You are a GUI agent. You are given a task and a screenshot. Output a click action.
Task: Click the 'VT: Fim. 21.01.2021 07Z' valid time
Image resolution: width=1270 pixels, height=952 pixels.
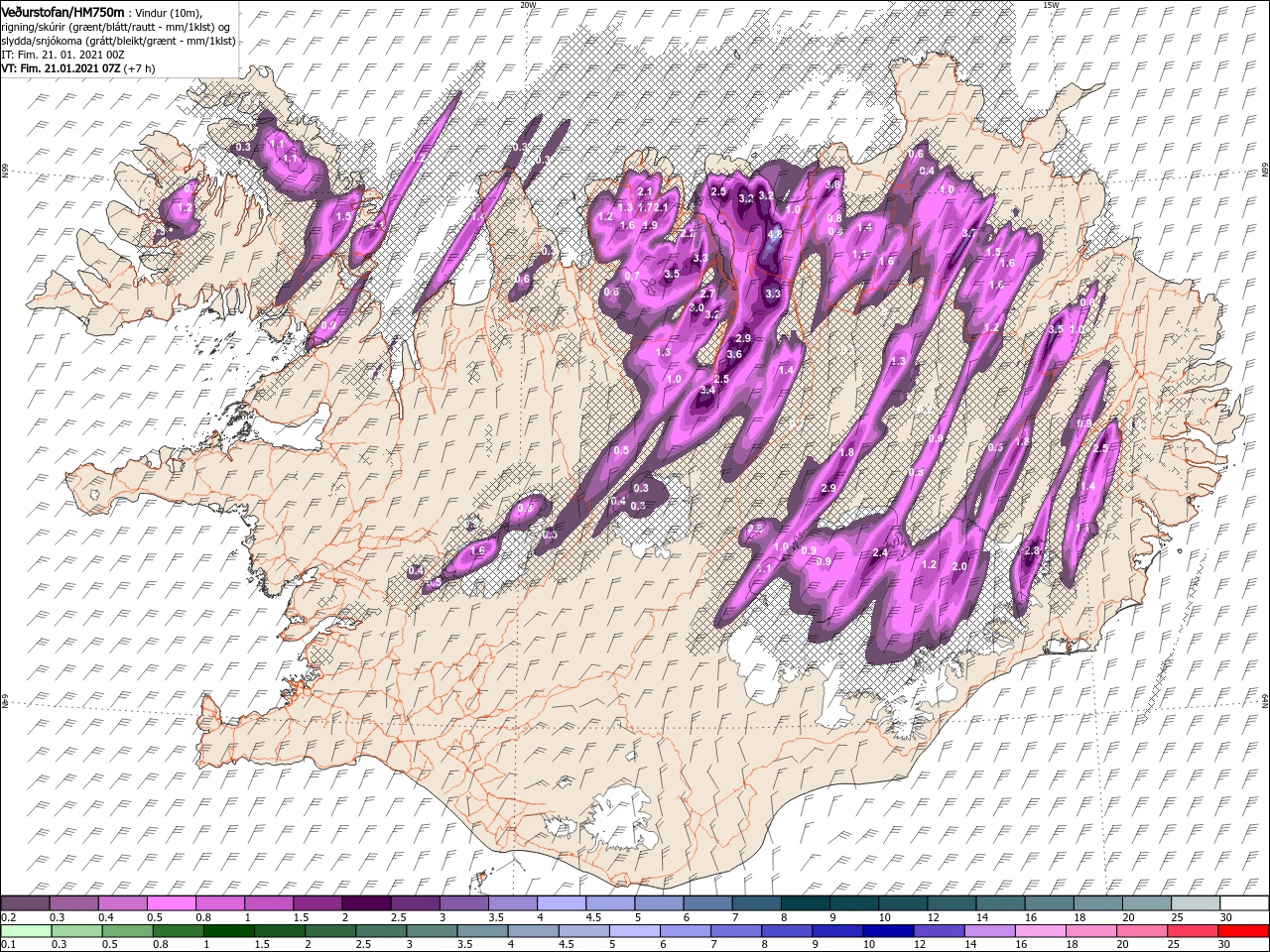[61, 68]
